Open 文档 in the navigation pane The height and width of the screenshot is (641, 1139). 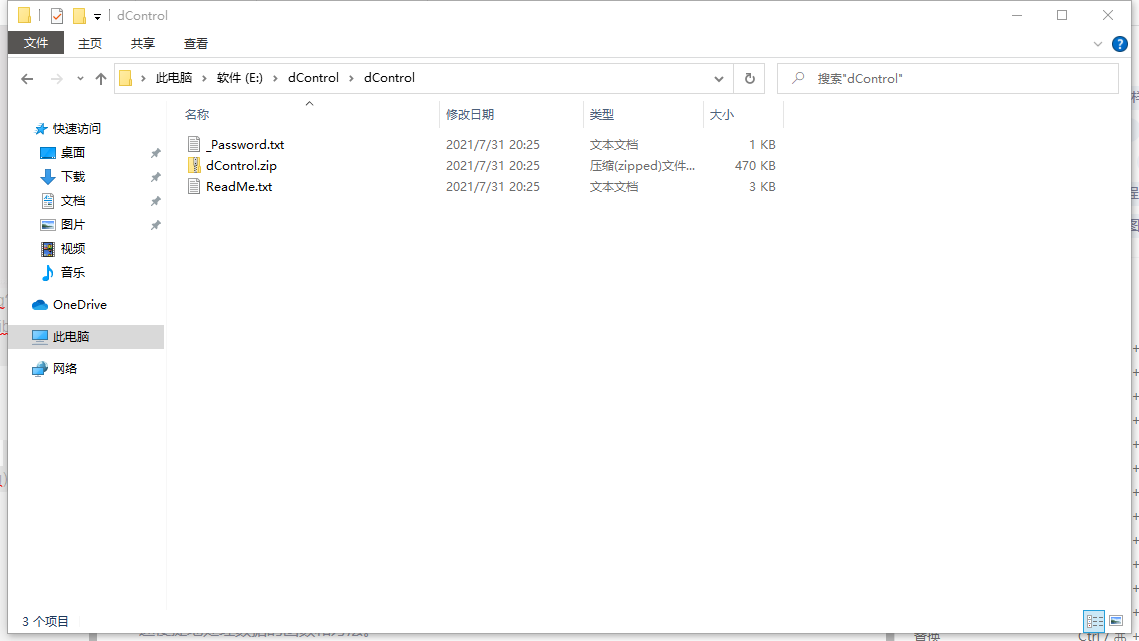pyautogui.click(x=73, y=201)
